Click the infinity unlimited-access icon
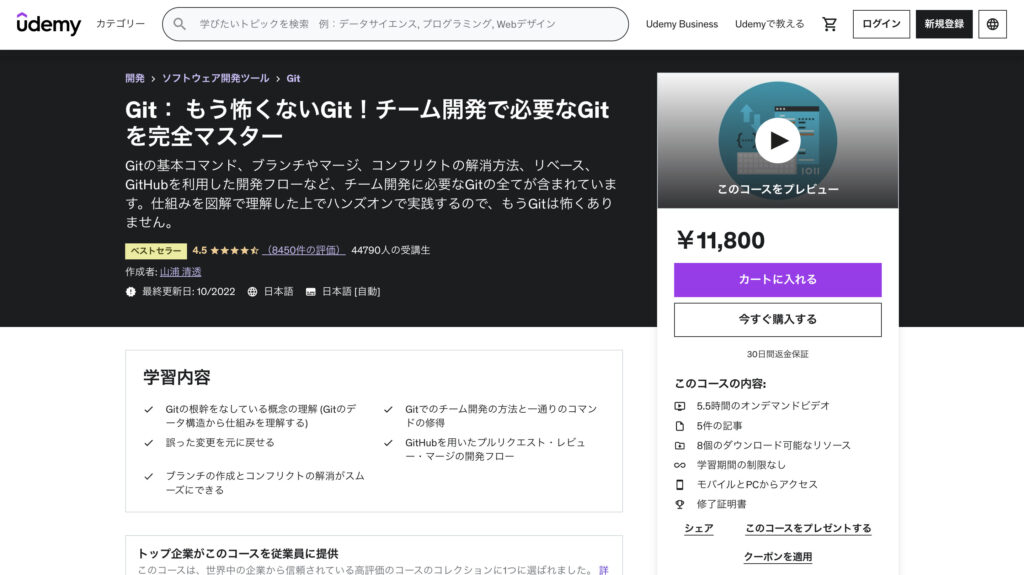Viewport: 1024px width, 575px height. 680,465
